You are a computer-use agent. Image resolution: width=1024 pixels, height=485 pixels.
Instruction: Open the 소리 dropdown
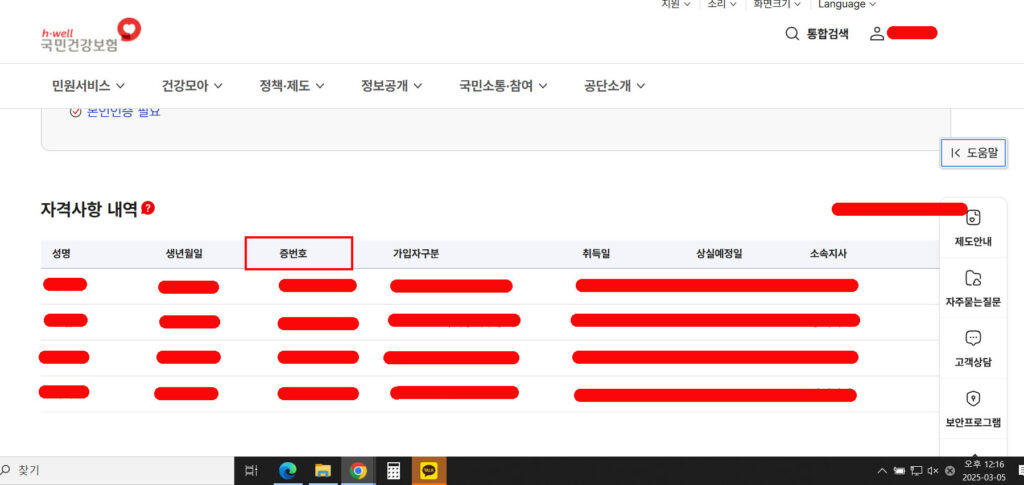722,4
